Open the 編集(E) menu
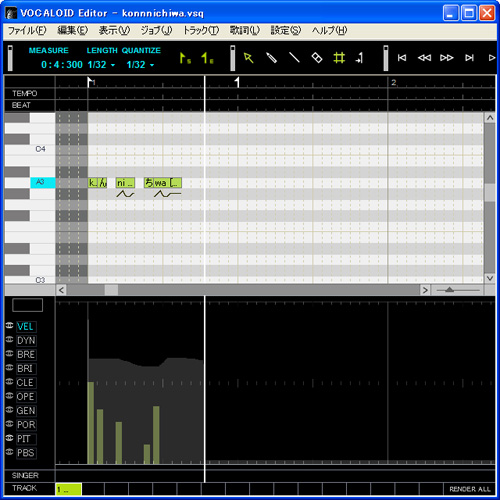This screenshot has width=500, height=500. pos(72,31)
